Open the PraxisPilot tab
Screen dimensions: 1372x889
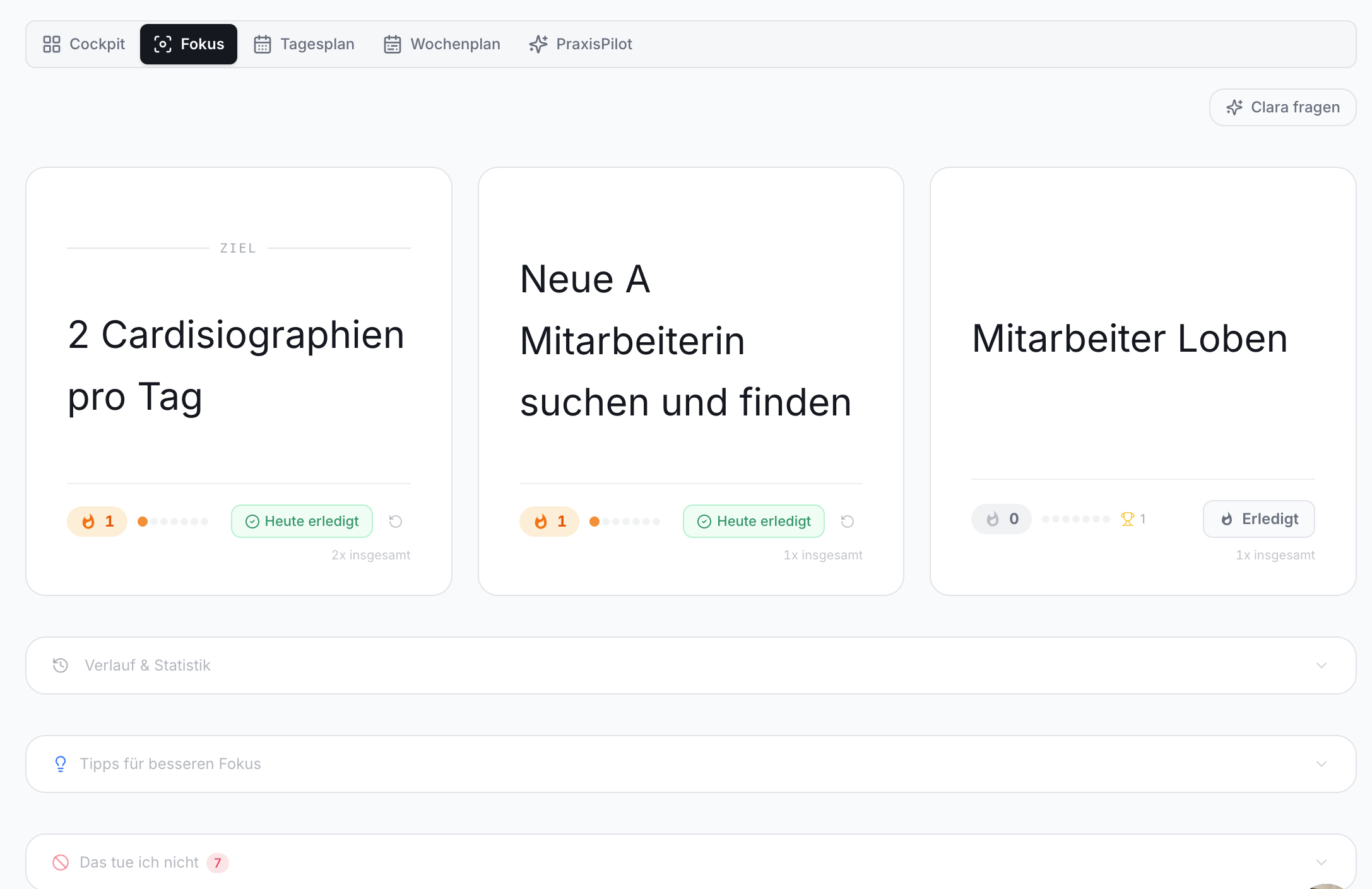[581, 44]
